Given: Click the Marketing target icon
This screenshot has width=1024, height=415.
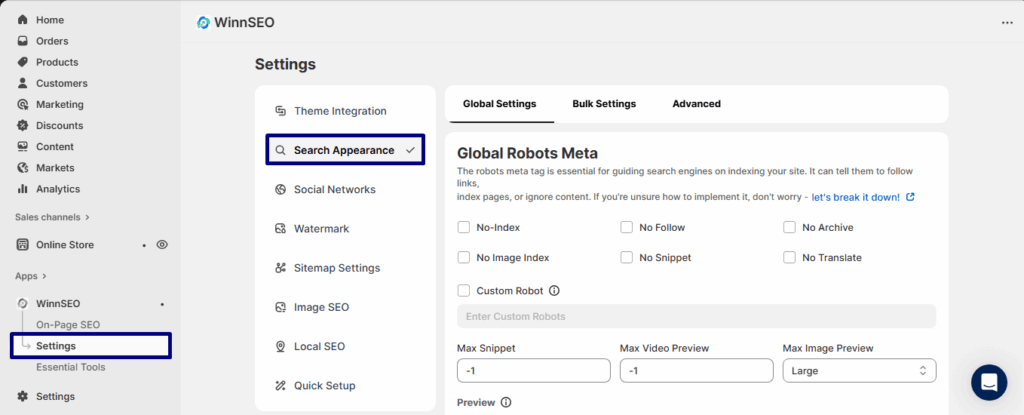Looking at the screenshot, I should 23,105.
